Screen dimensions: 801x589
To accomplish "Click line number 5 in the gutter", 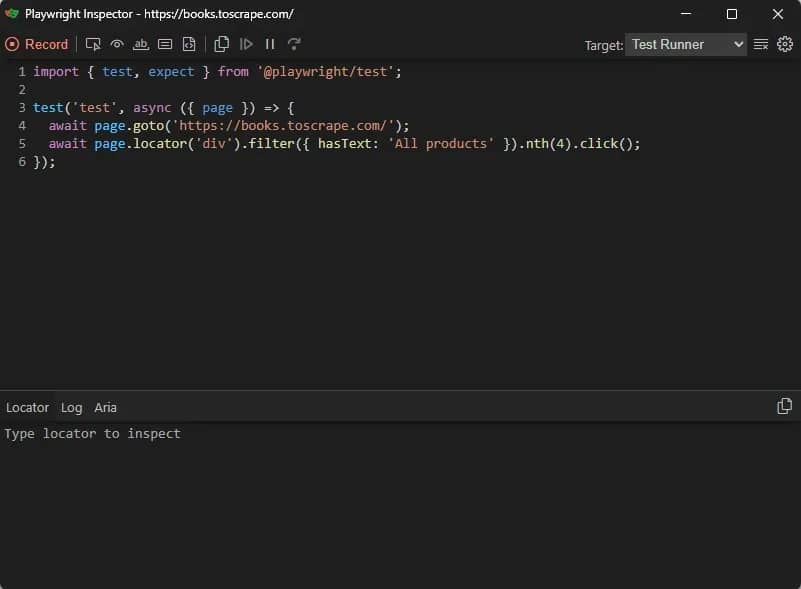I will pyautogui.click(x=22, y=144).
